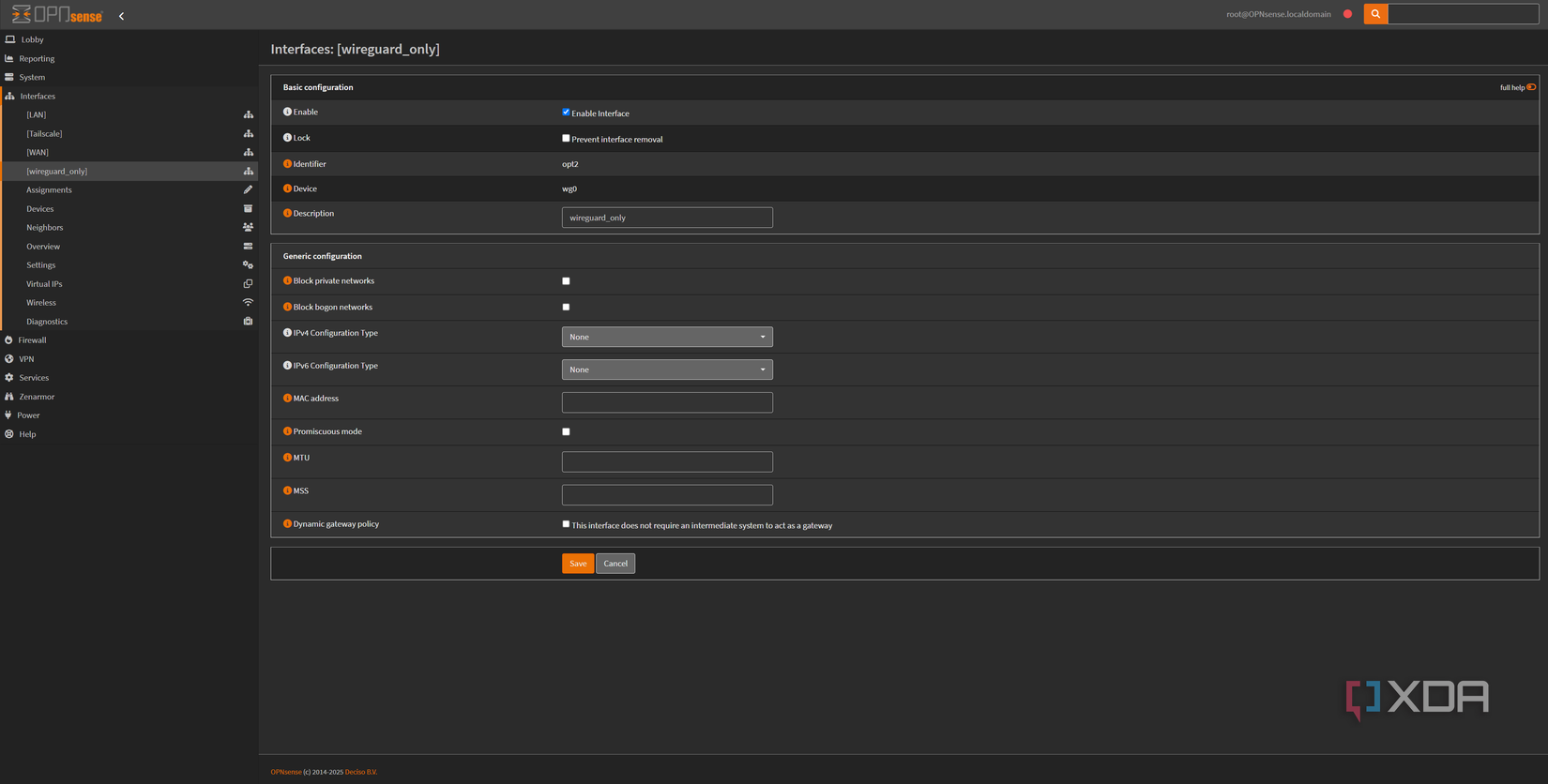
Task: Click the gears icon next to Settings
Action: [248, 265]
